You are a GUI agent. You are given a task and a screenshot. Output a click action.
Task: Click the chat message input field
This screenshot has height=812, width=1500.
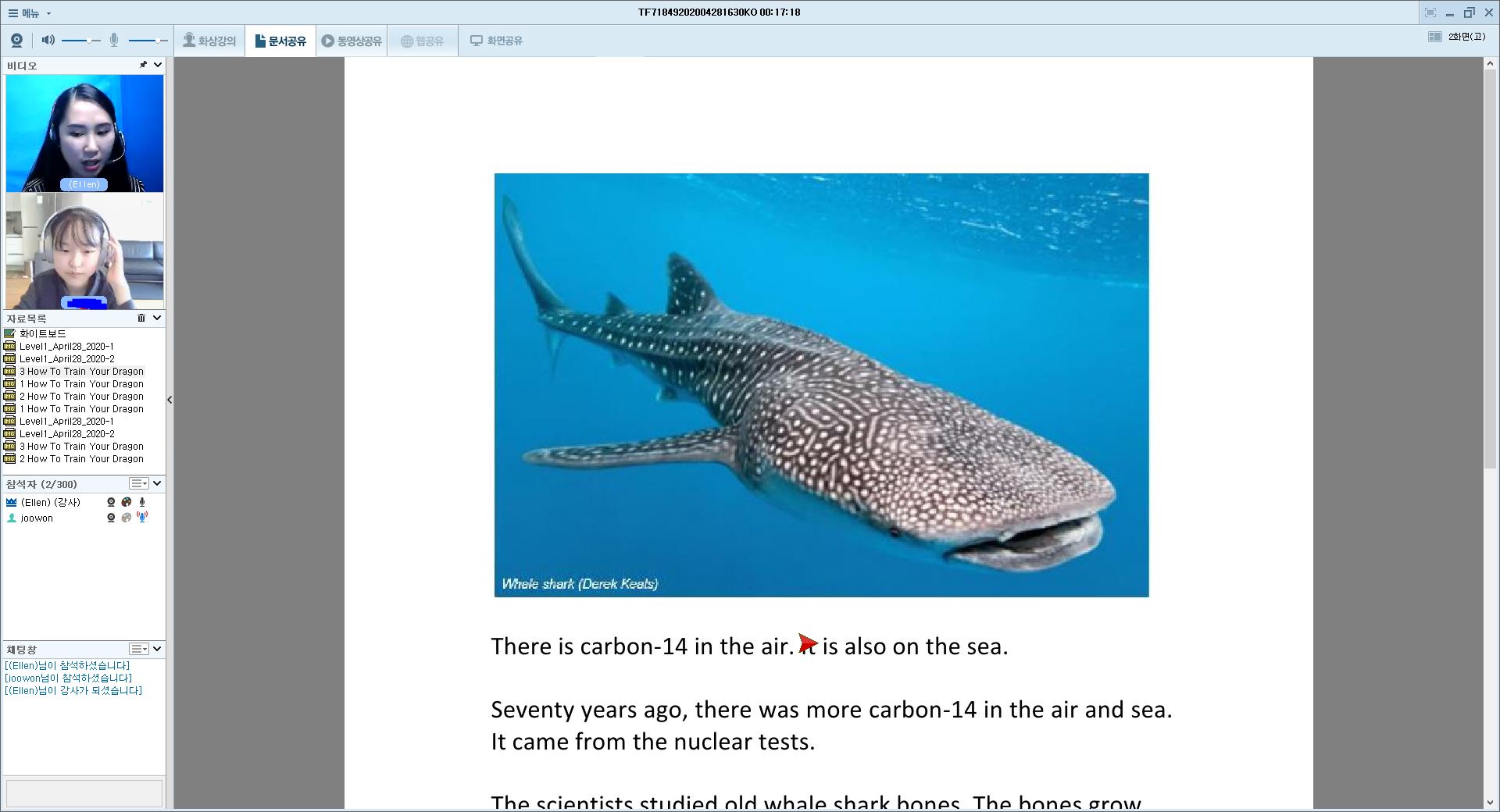coord(84,793)
